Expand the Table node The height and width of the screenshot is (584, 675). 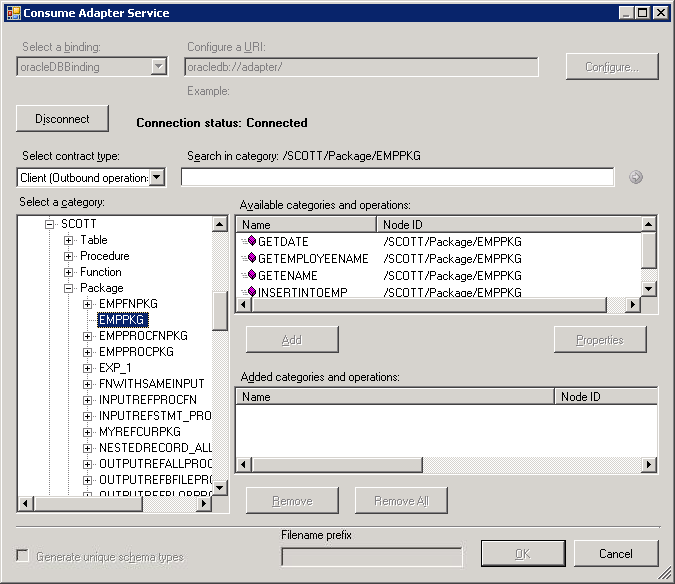click(68, 240)
